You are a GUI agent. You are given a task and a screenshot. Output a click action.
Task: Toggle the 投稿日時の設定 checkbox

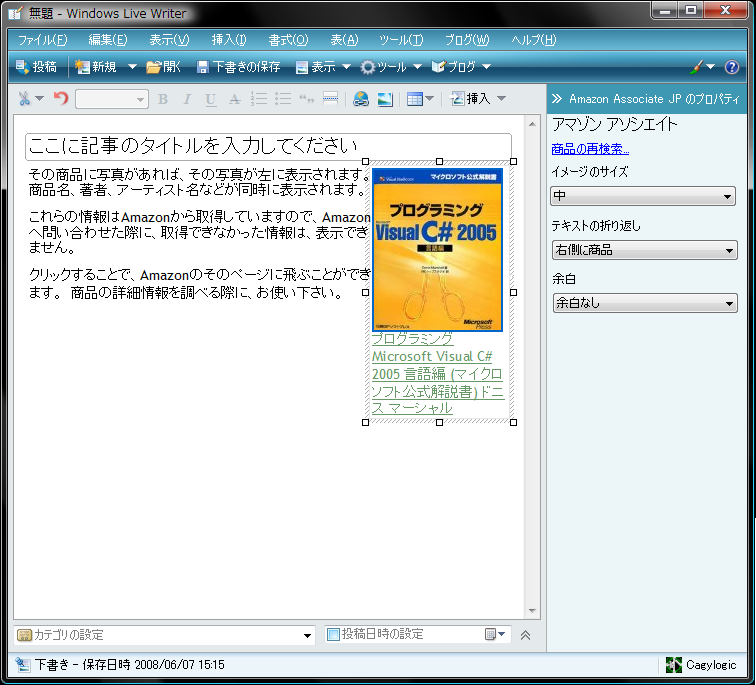[334, 634]
